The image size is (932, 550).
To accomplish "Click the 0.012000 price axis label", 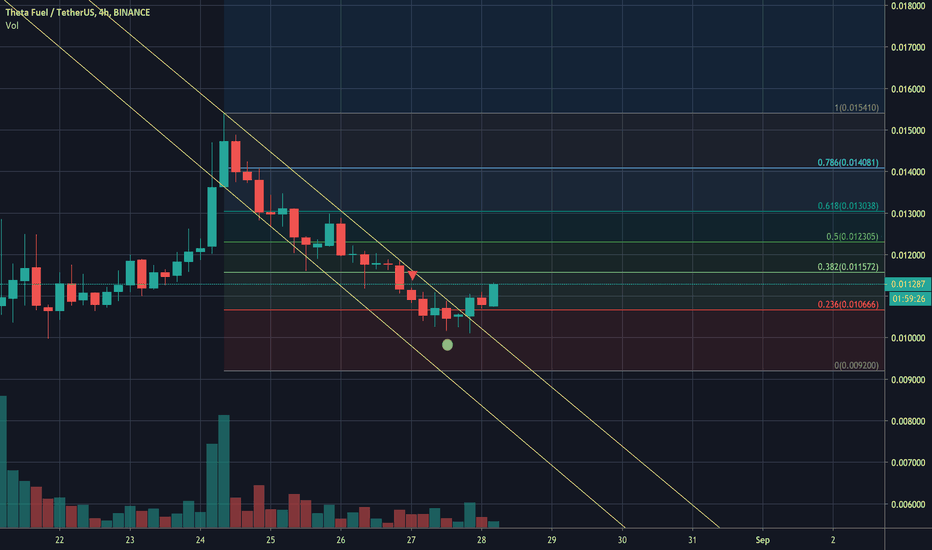I will [908, 255].
